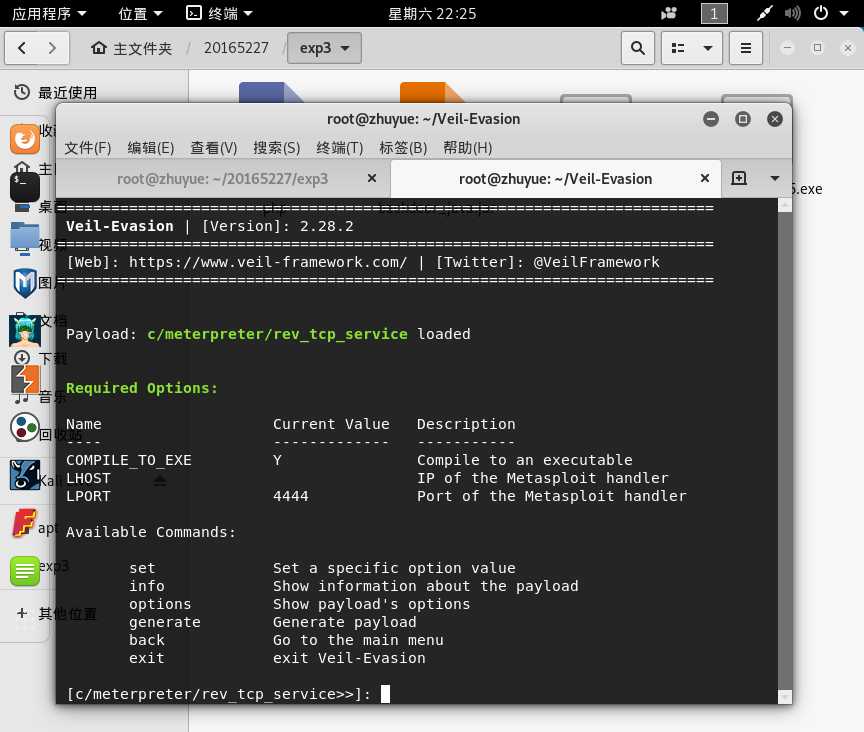Image resolution: width=864 pixels, height=732 pixels.
Task: Open view options dropdown arrow
Action: [x=708, y=48]
